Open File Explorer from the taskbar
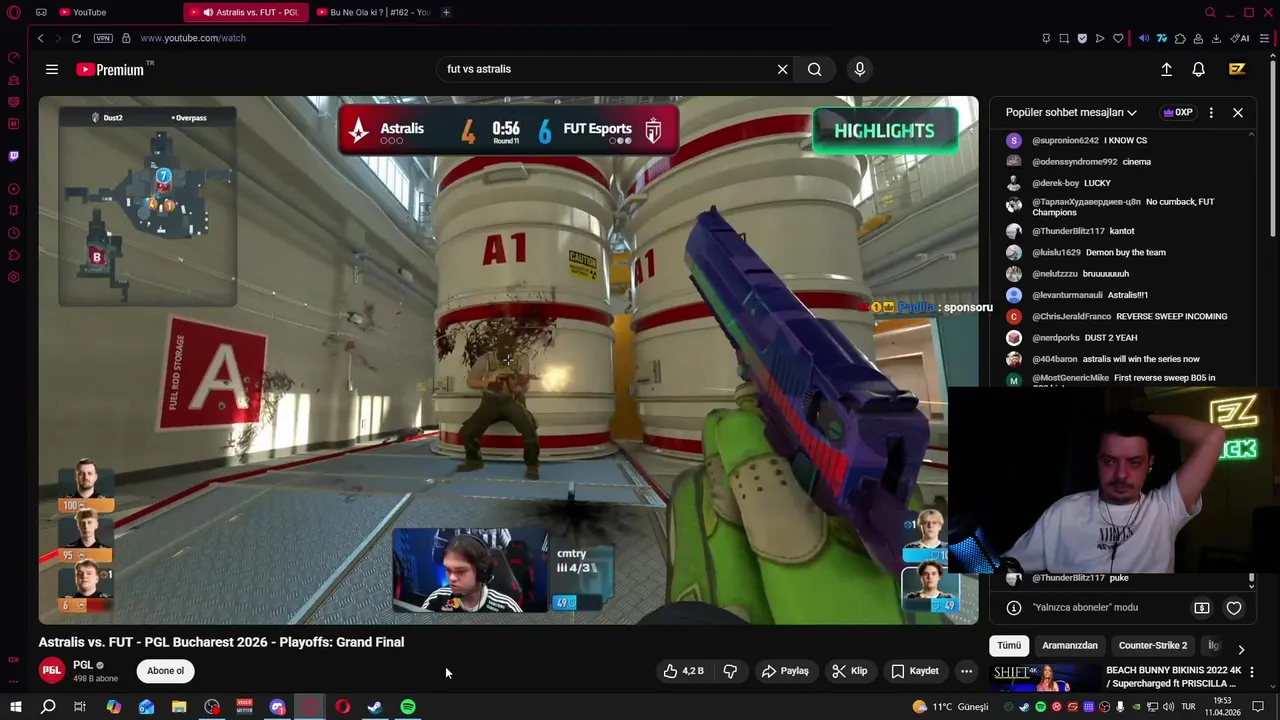This screenshot has height=720, width=1280. 179,707
